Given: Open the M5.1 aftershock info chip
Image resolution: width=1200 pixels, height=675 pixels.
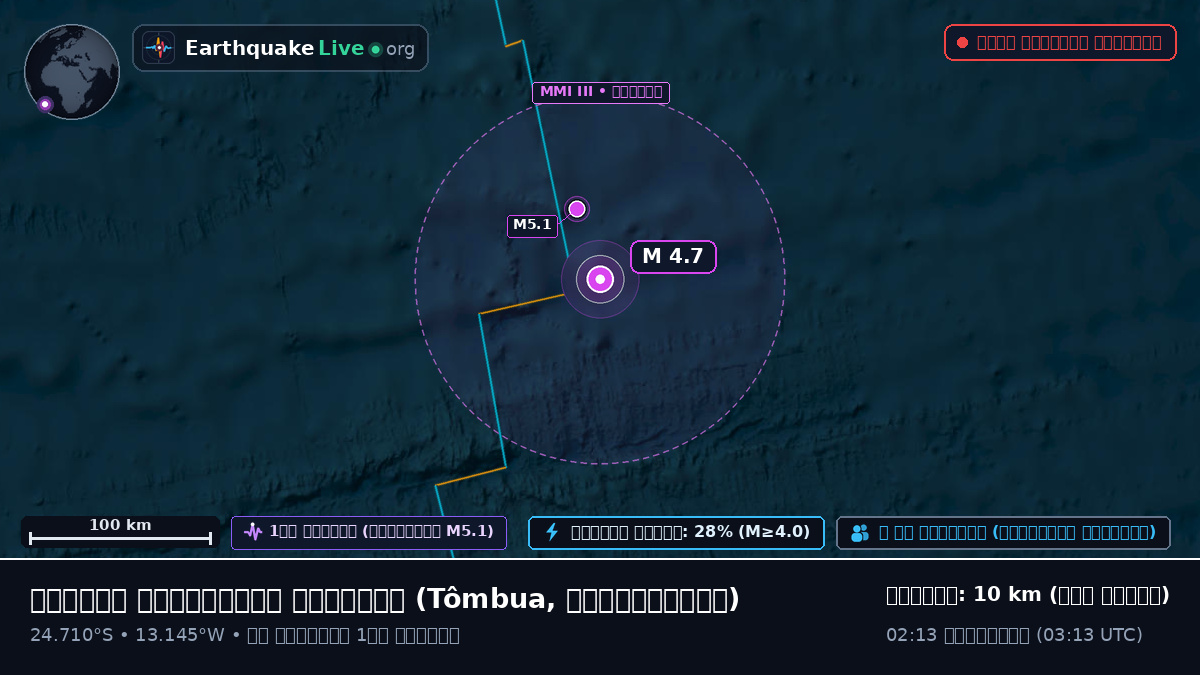Looking at the screenshot, I should tap(369, 533).
